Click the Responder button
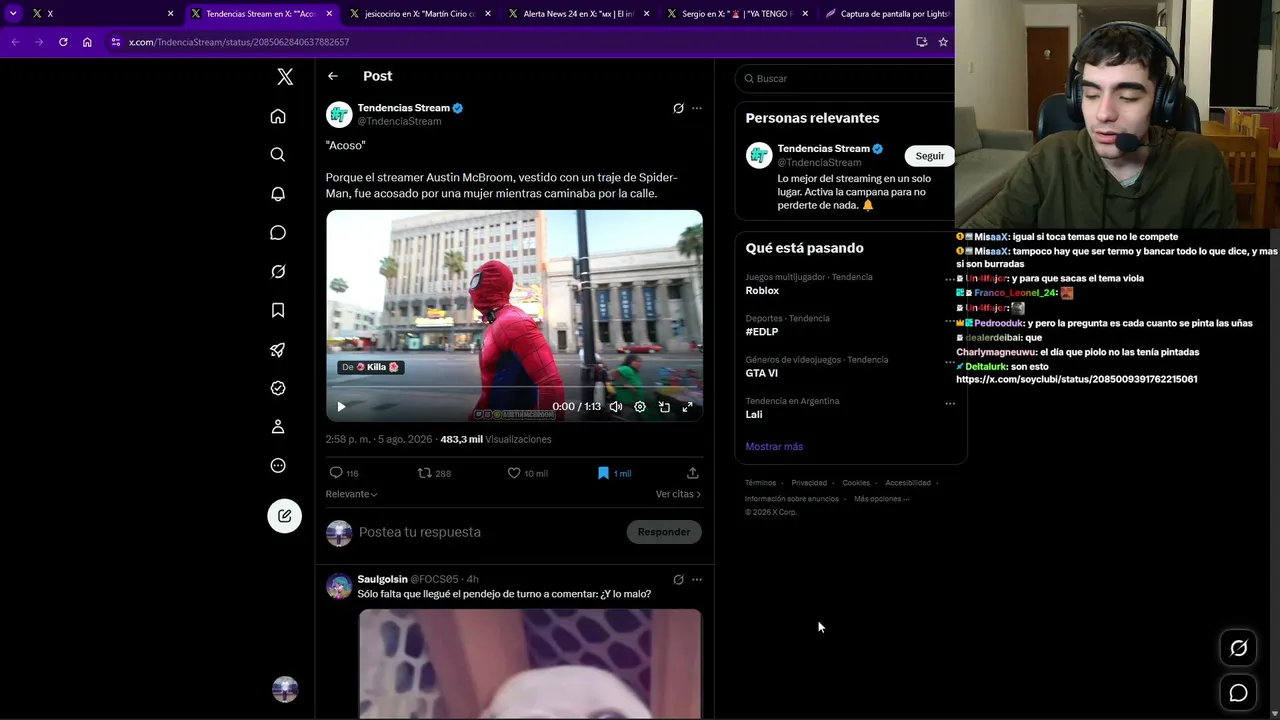 tap(664, 532)
